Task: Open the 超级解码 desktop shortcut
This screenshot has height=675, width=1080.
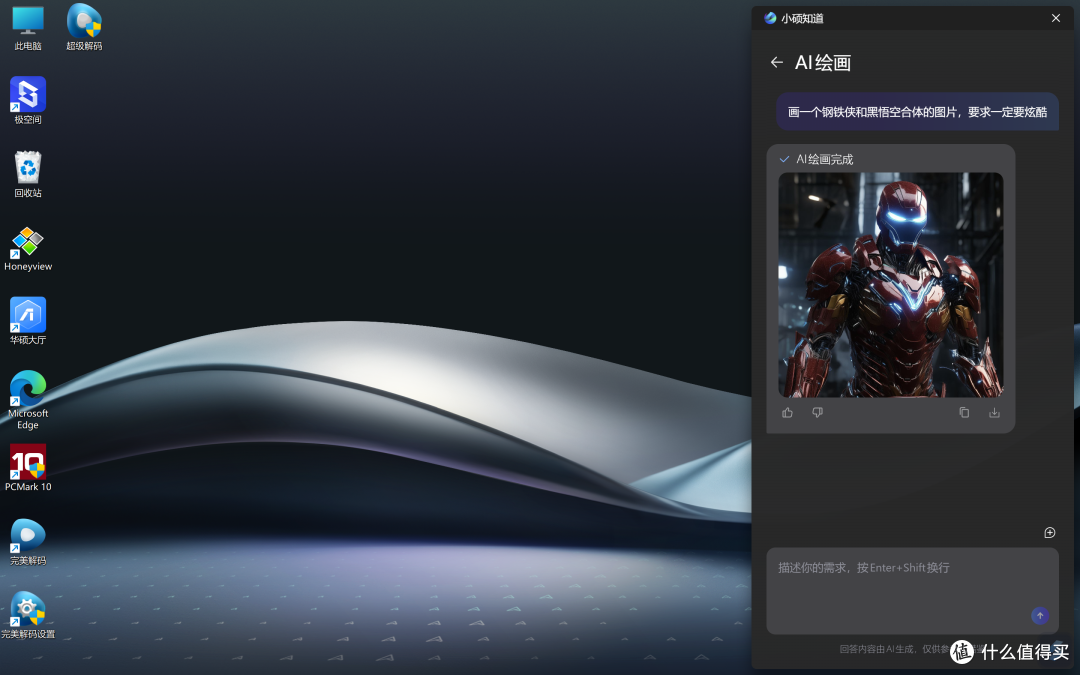Action: (x=84, y=28)
